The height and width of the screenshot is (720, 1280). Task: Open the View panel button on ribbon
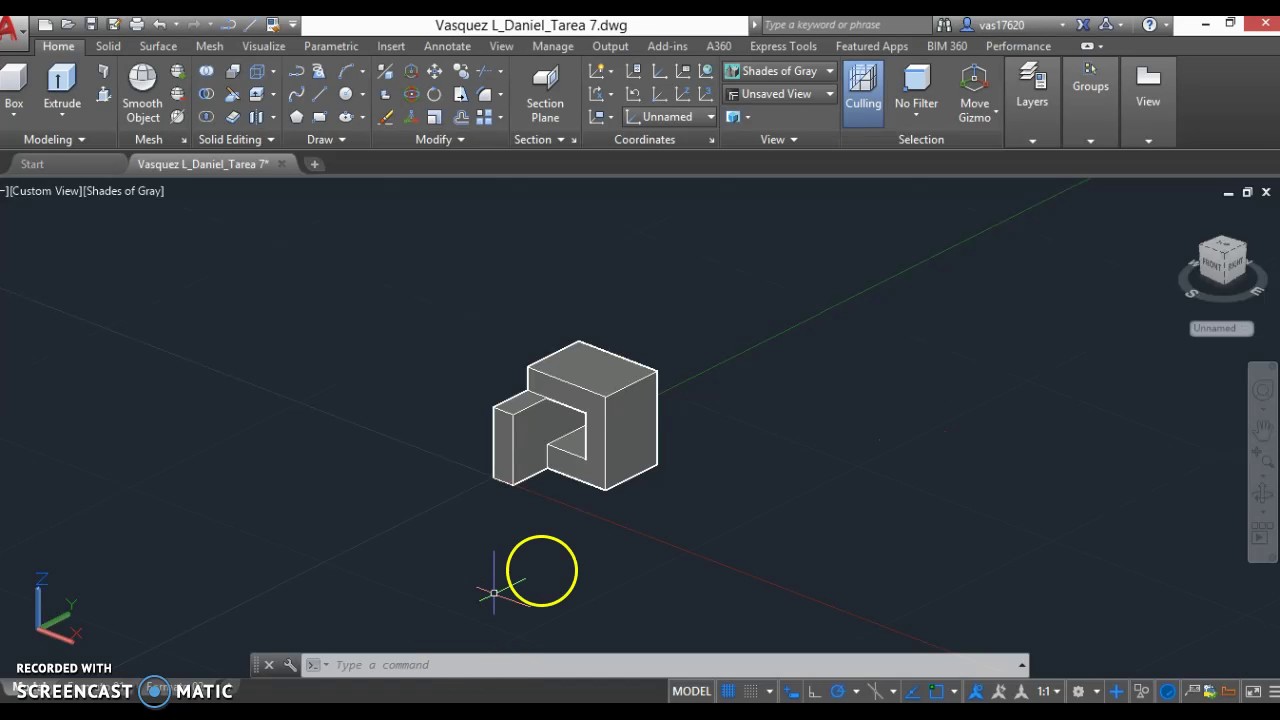pos(1148,88)
